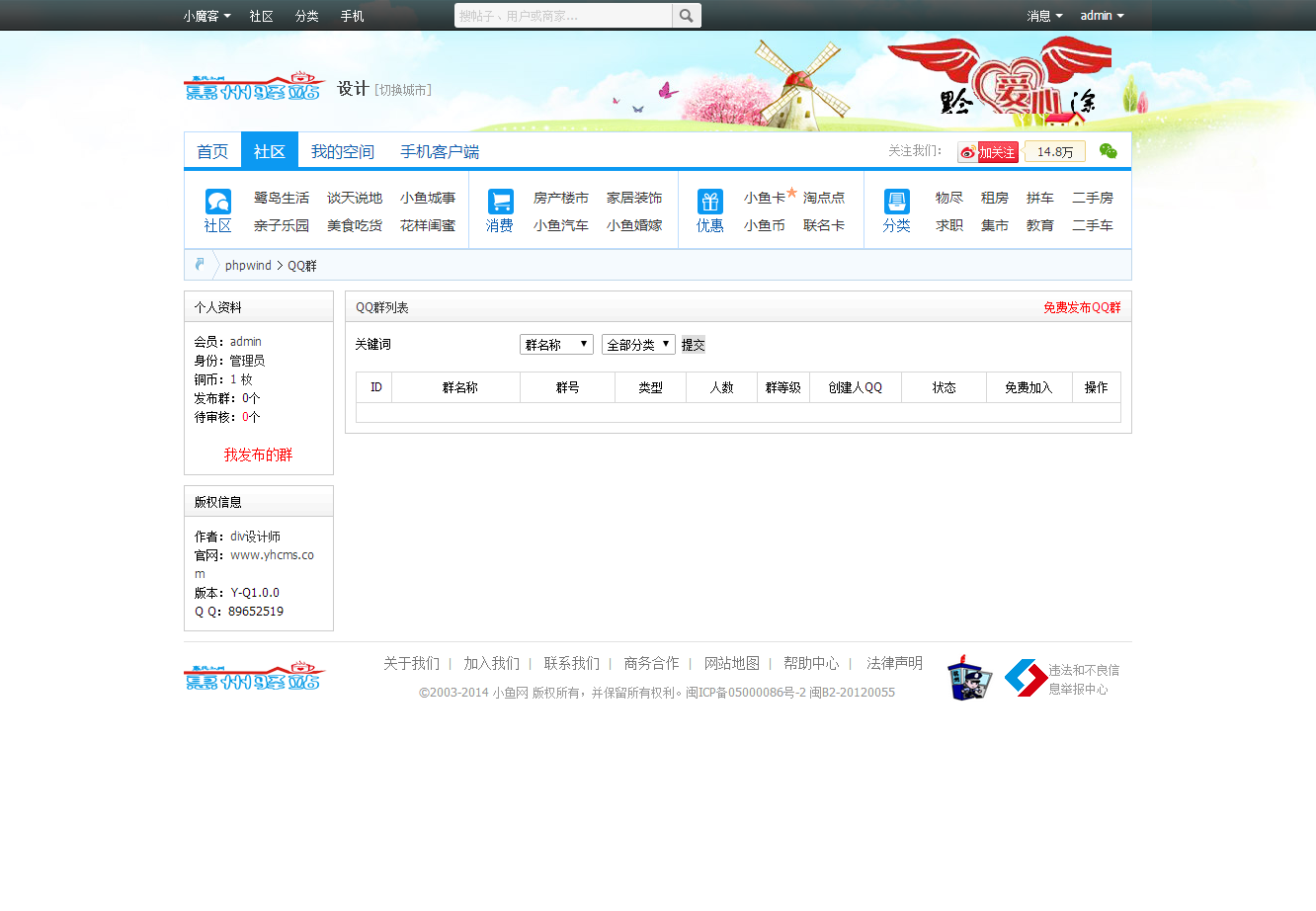Open the 美食吃货 link
1316x911 pixels.
pyautogui.click(x=355, y=225)
